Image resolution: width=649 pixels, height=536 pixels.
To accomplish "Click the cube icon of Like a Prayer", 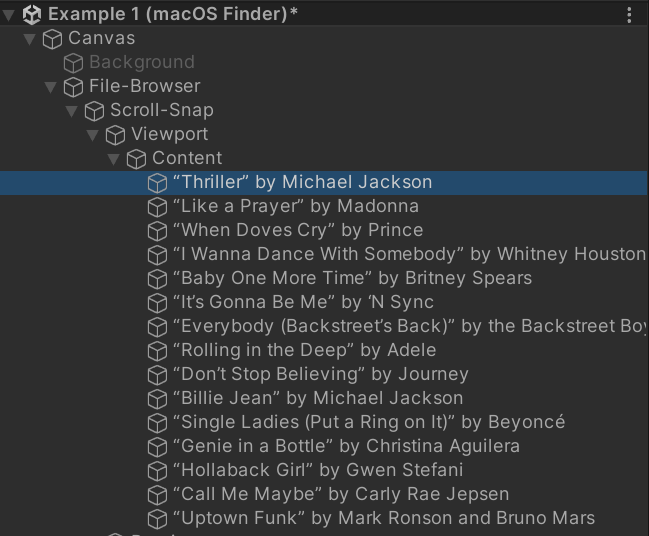I will (157, 207).
